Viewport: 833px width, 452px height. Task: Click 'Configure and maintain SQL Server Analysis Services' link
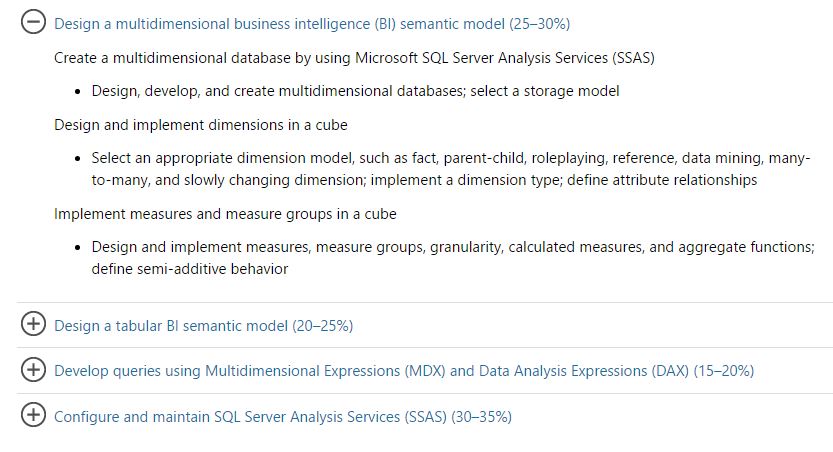[x=282, y=416]
